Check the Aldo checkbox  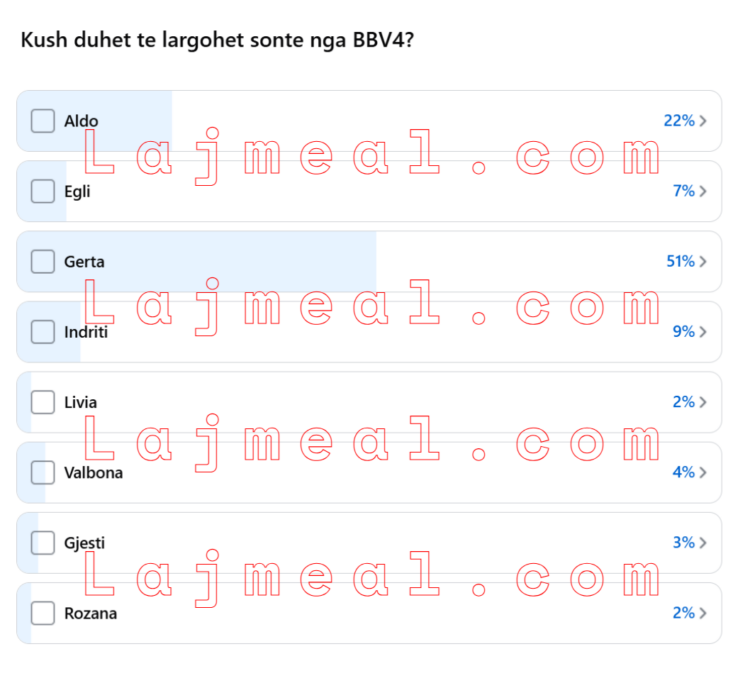pyautogui.click(x=43, y=121)
